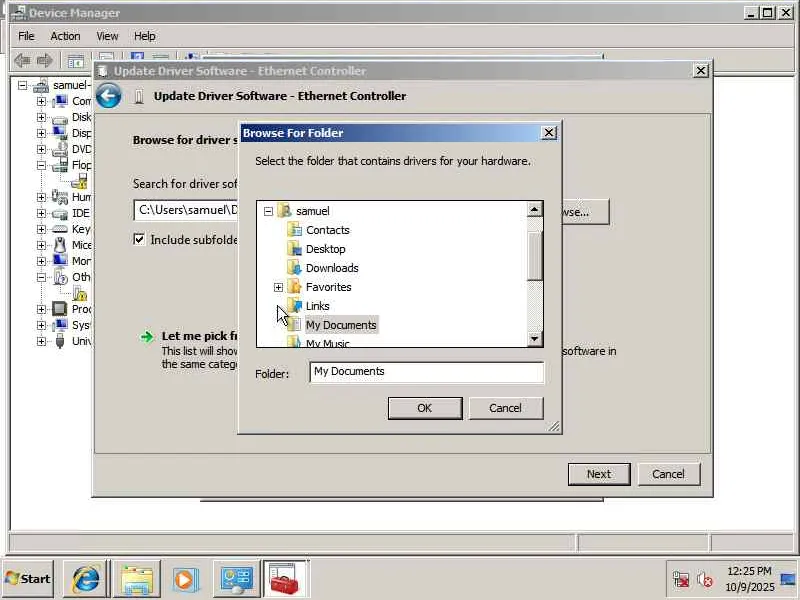
Task: Open the View menu
Action: (x=107, y=36)
